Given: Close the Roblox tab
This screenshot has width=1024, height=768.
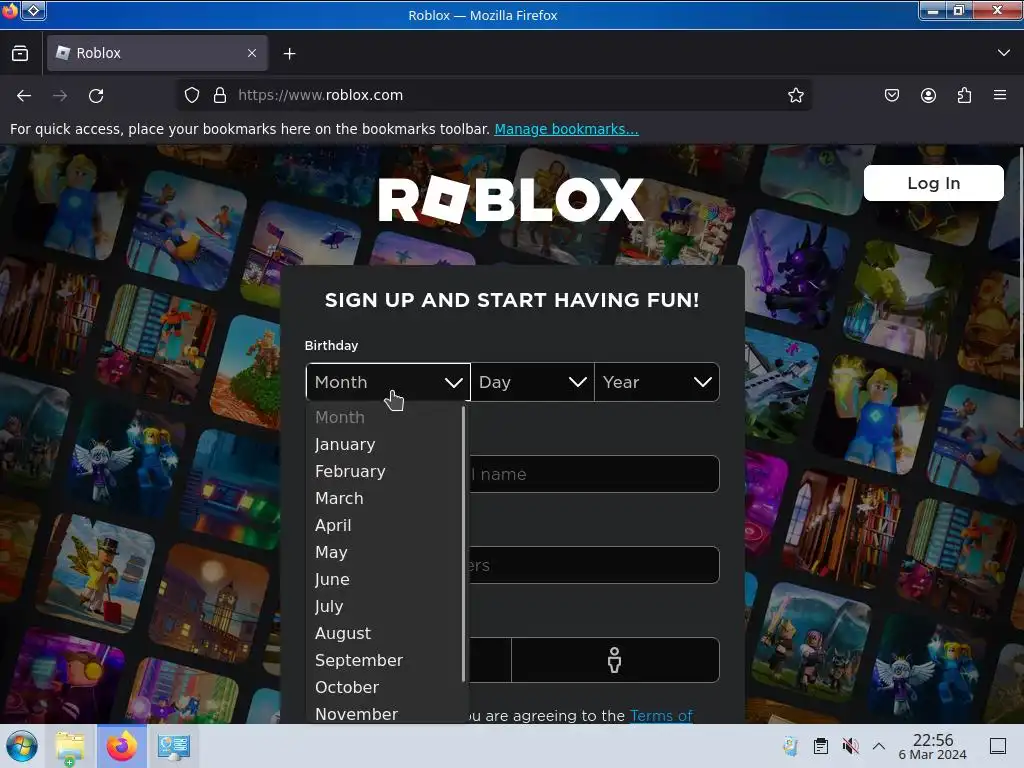Looking at the screenshot, I should [x=252, y=53].
